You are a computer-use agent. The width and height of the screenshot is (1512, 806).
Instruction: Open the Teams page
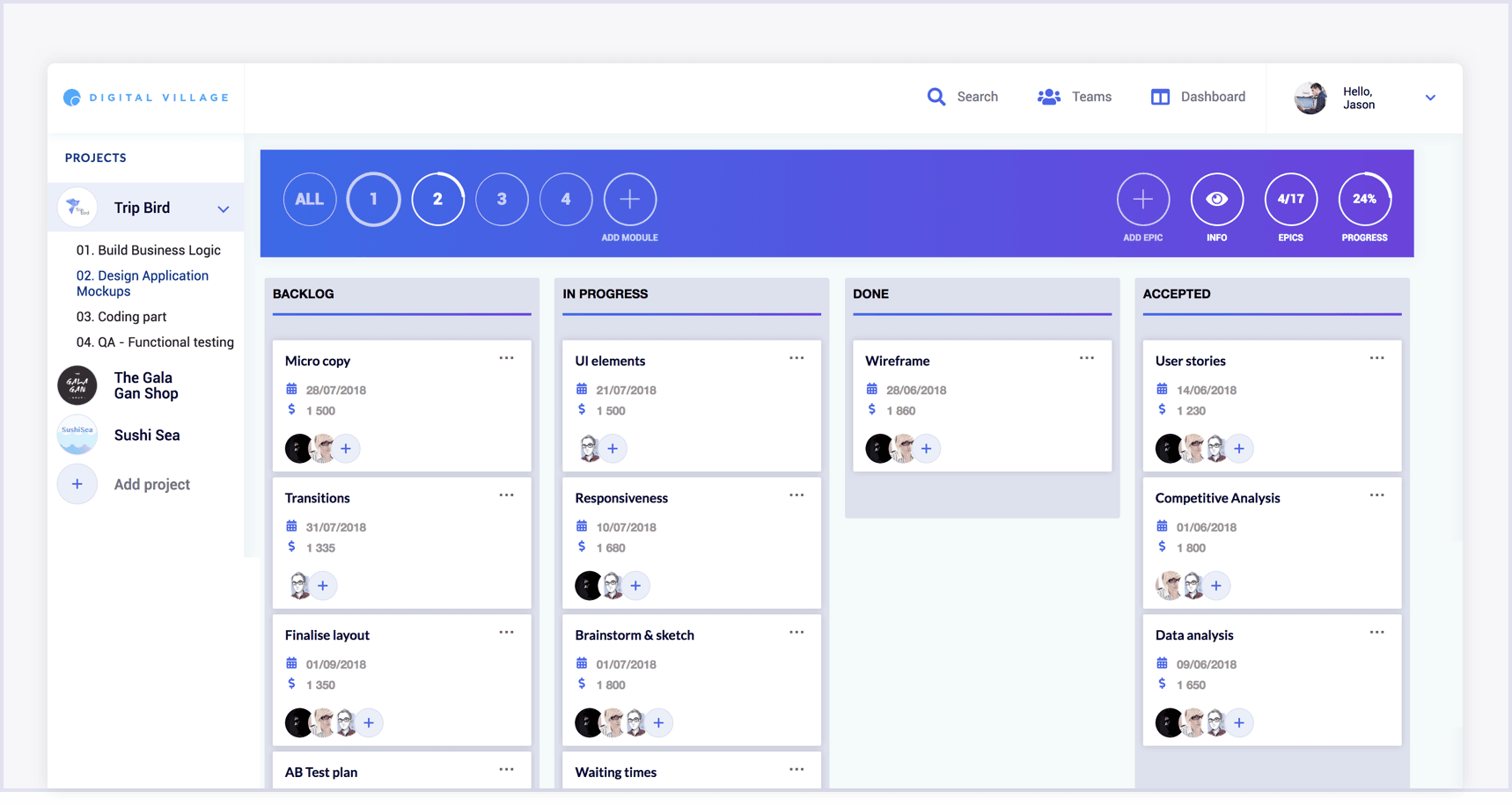click(x=1075, y=97)
